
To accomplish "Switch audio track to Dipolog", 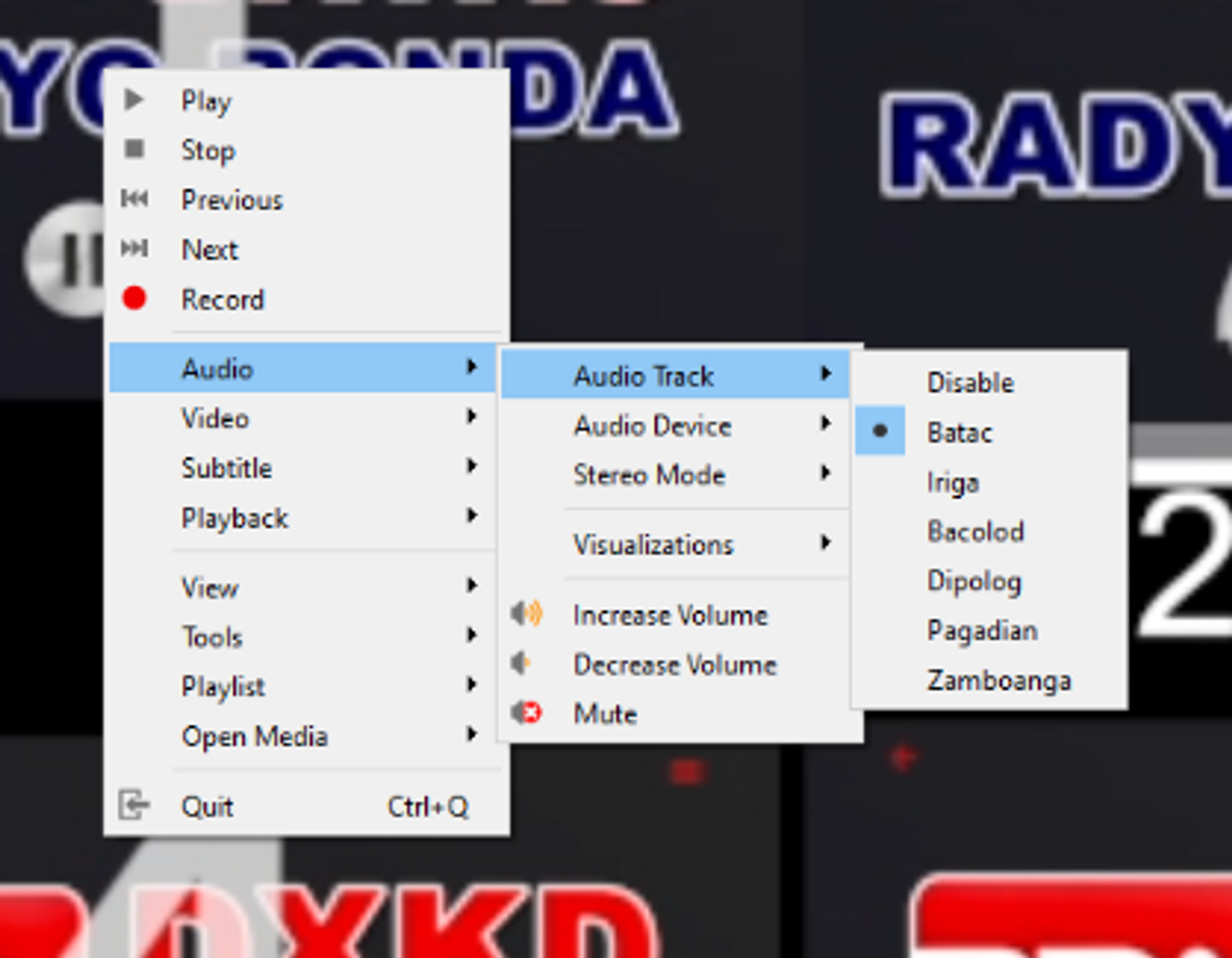I will click(990, 581).
